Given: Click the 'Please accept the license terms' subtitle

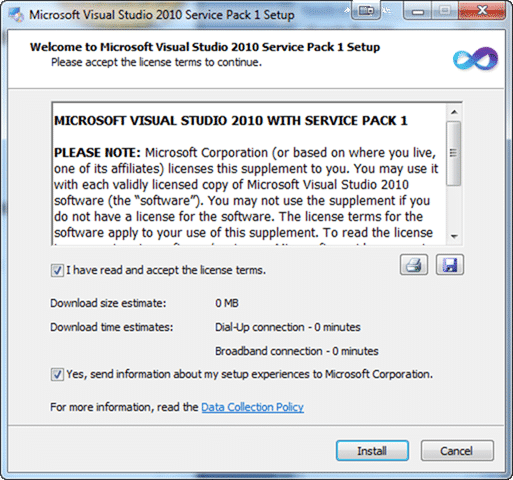Looking at the screenshot, I should click(156, 62).
